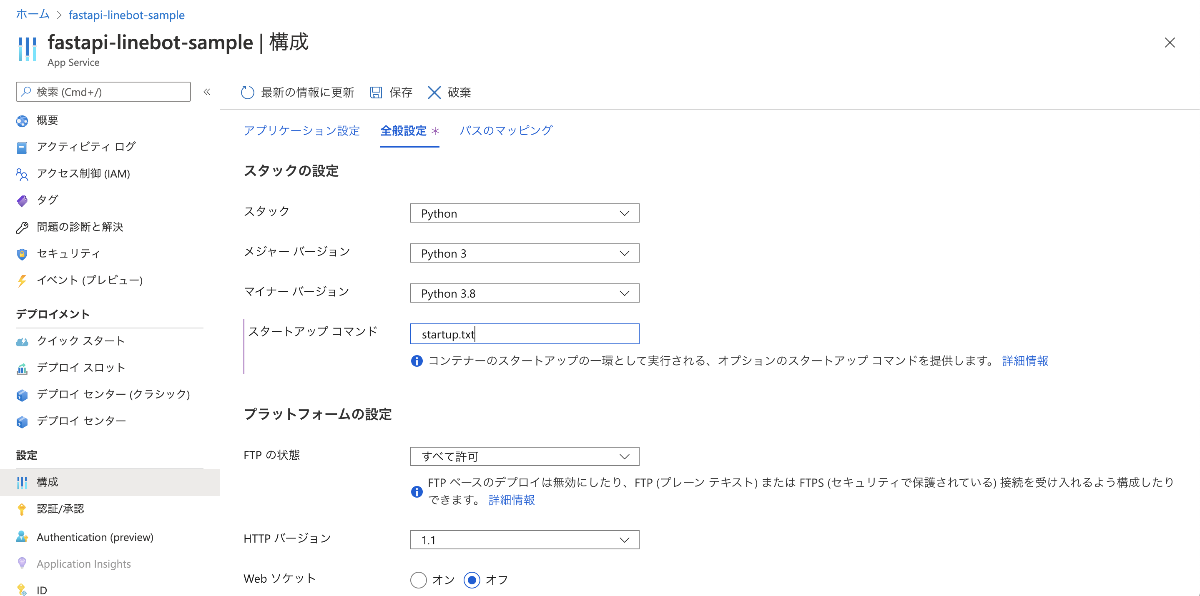1200x596 pixels.
Task: Click the 保存 save disk icon
Action: 376,92
